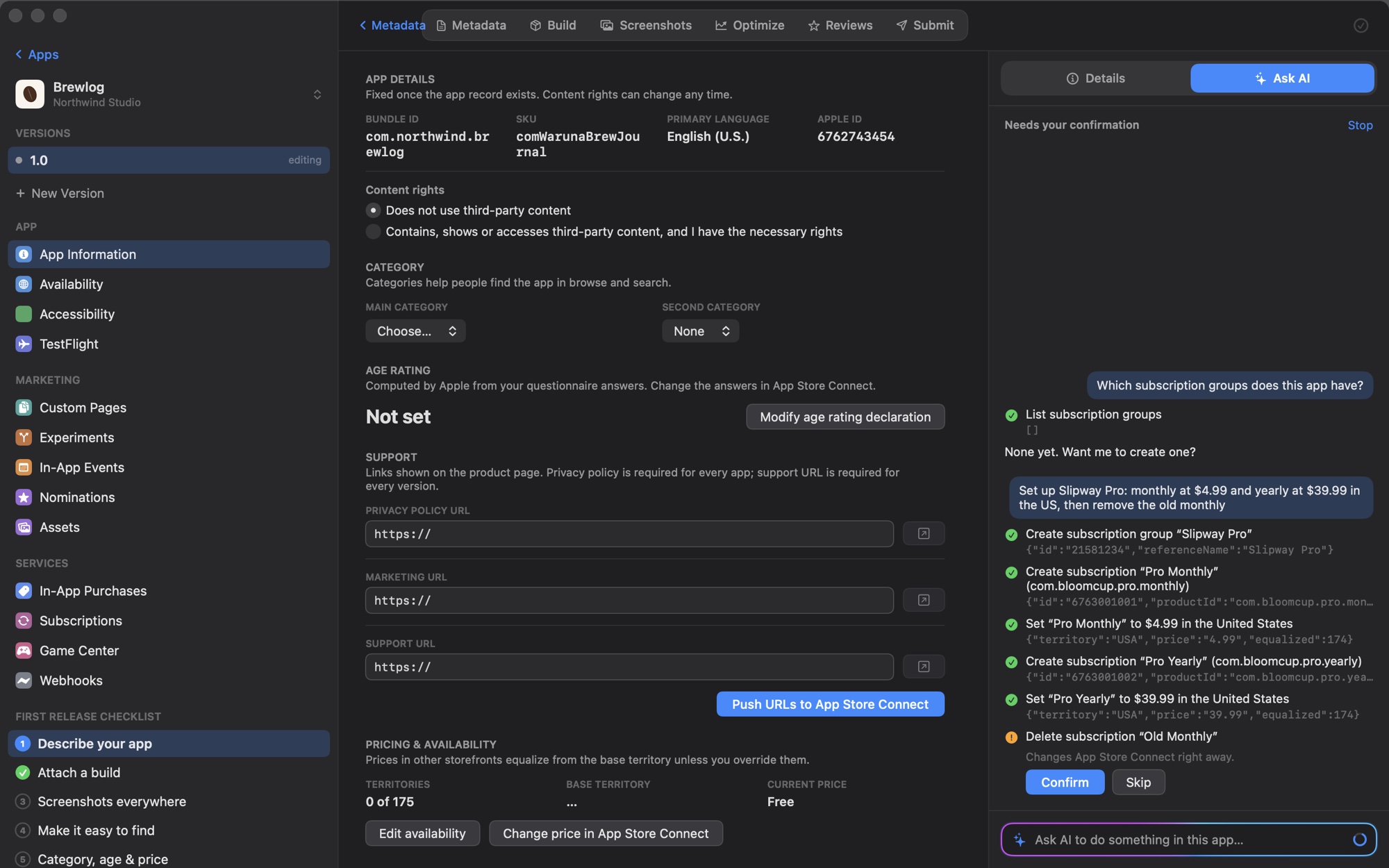Select version 1.0 in sidebar

169,160
